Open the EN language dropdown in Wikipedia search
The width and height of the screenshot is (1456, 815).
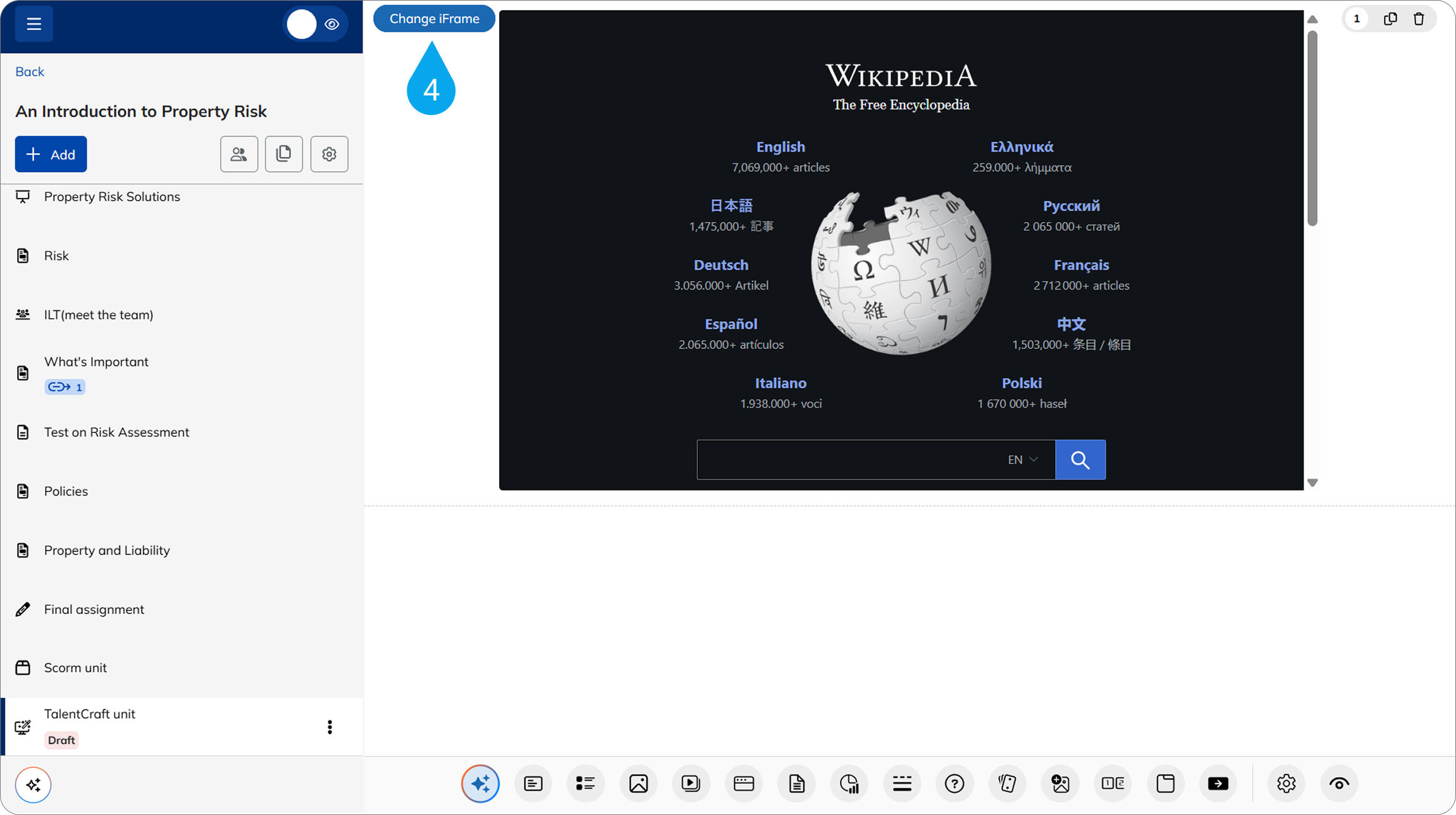[x=1022, y=460]
